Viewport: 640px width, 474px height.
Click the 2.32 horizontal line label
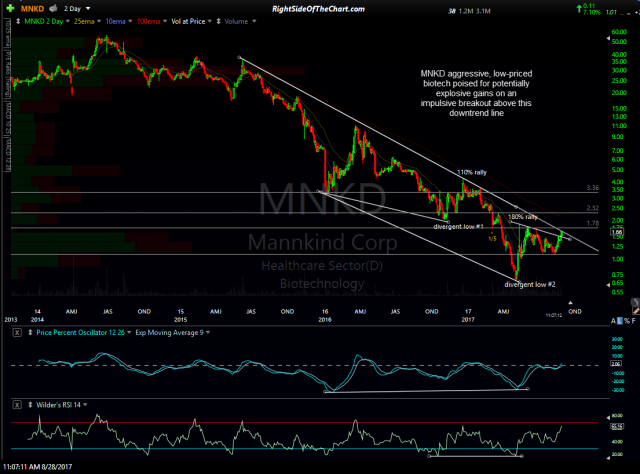(593, 208)
